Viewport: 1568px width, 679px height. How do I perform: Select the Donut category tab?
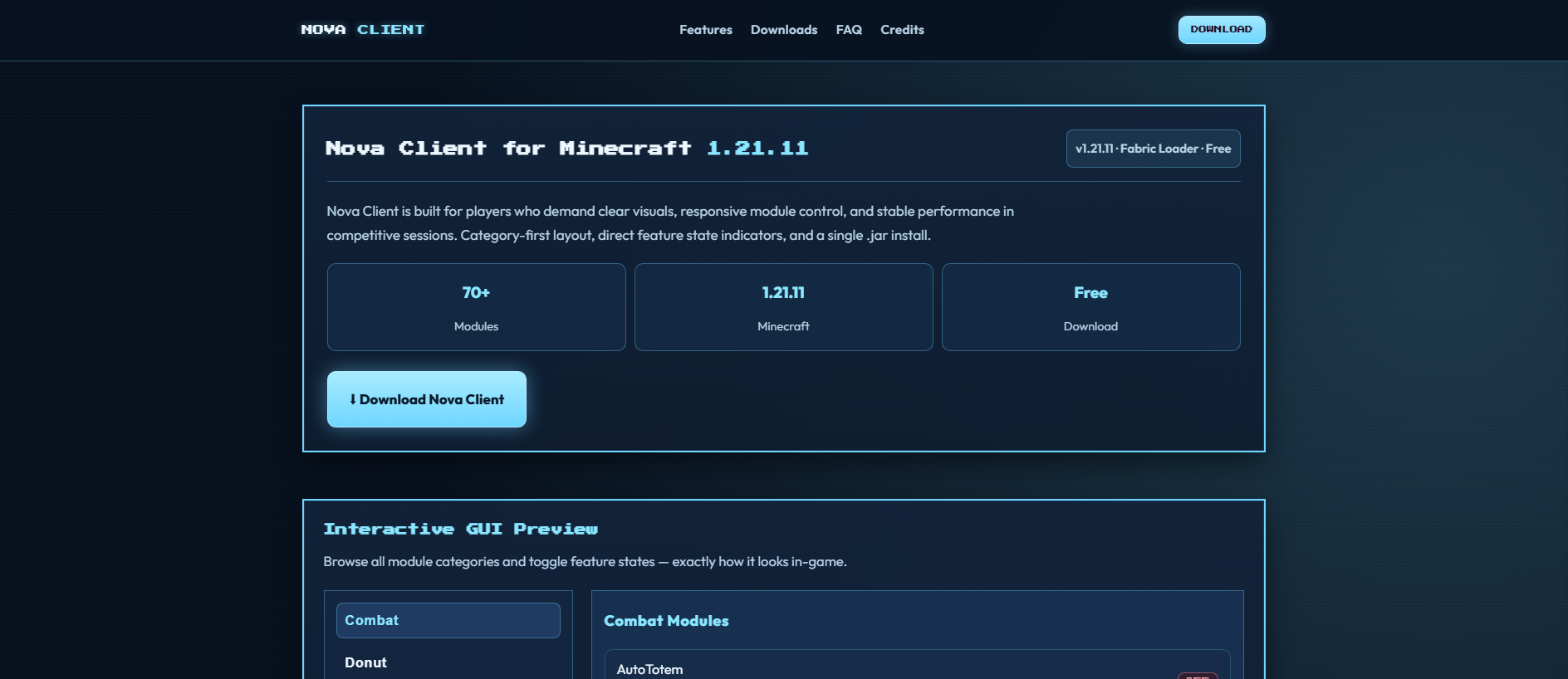[448, 662]
